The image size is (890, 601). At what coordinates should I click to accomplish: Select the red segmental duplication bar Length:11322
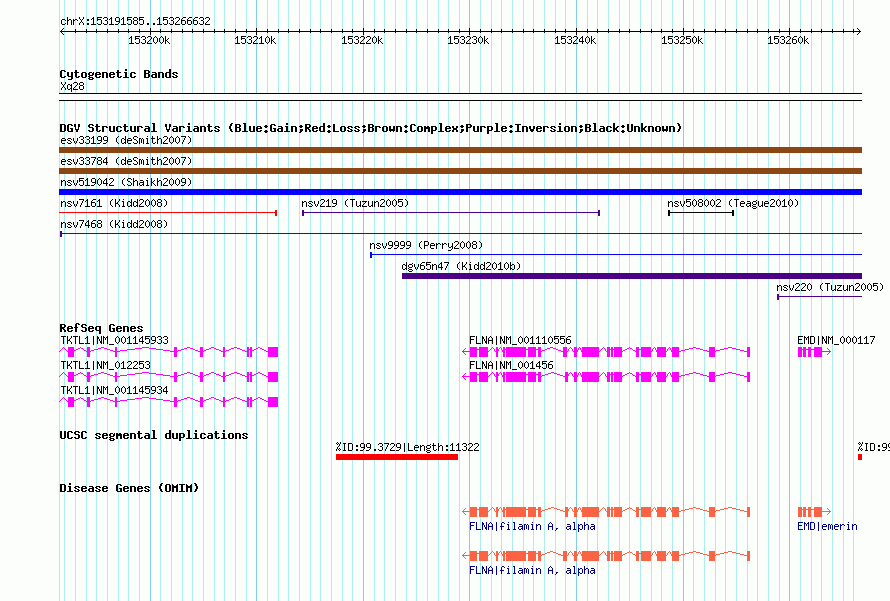pyautogui.click(x=397, y=457)
